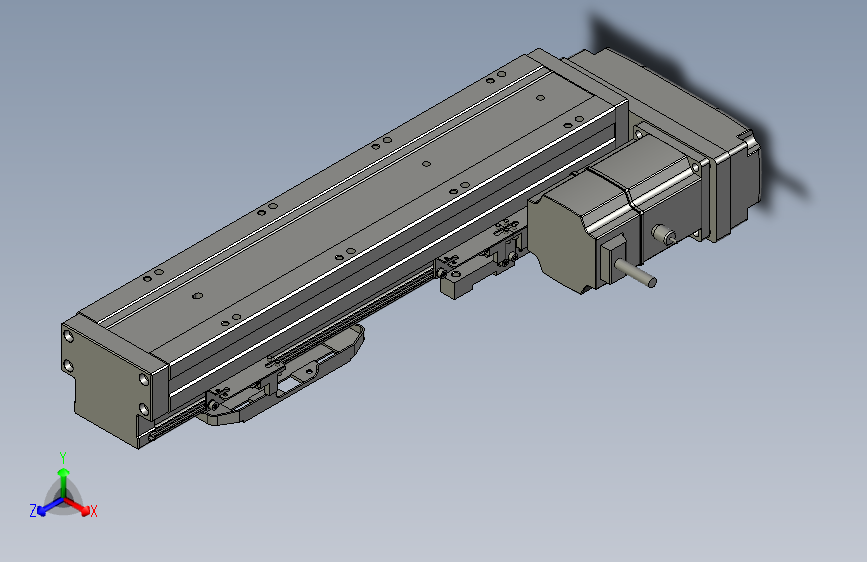Click the red X axis of the triad
This screenshot has width=867, height=562.
[x=78, y=506]
